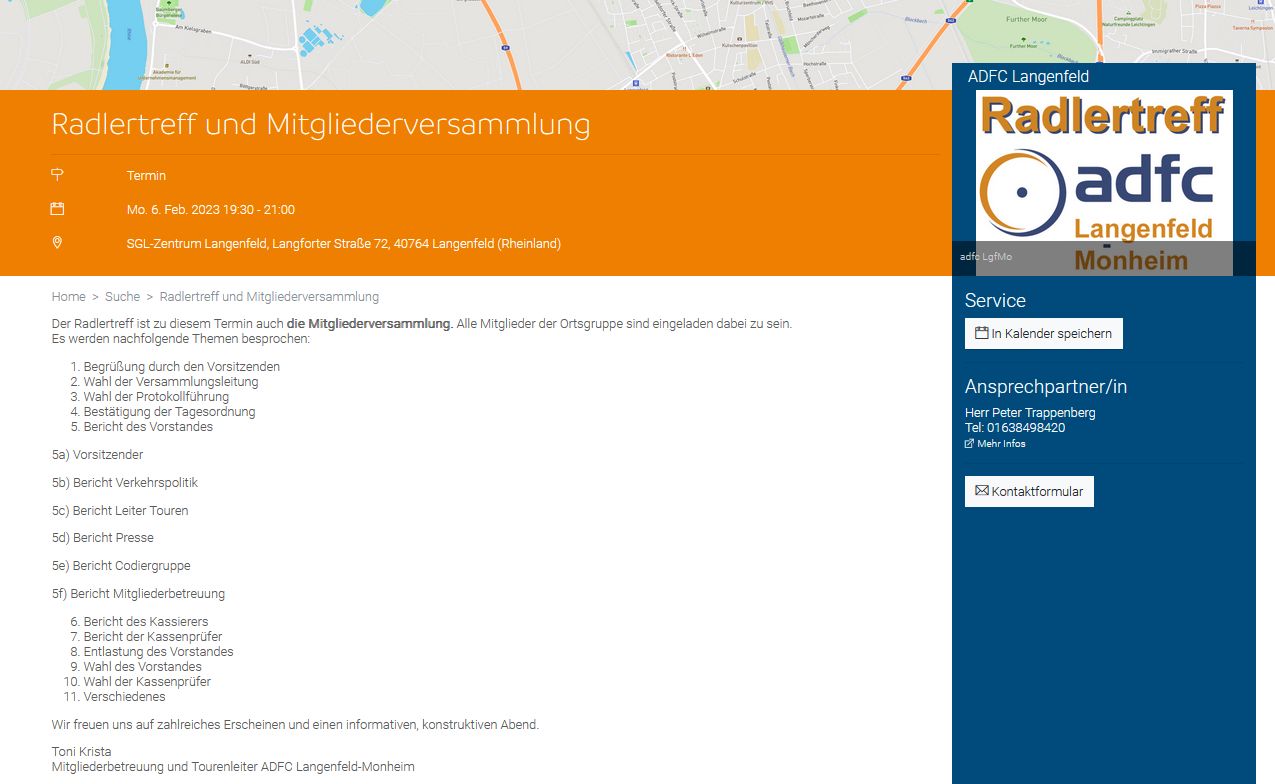
Task: Click the location pin icon beside the address
Action: tap(57, 243)
